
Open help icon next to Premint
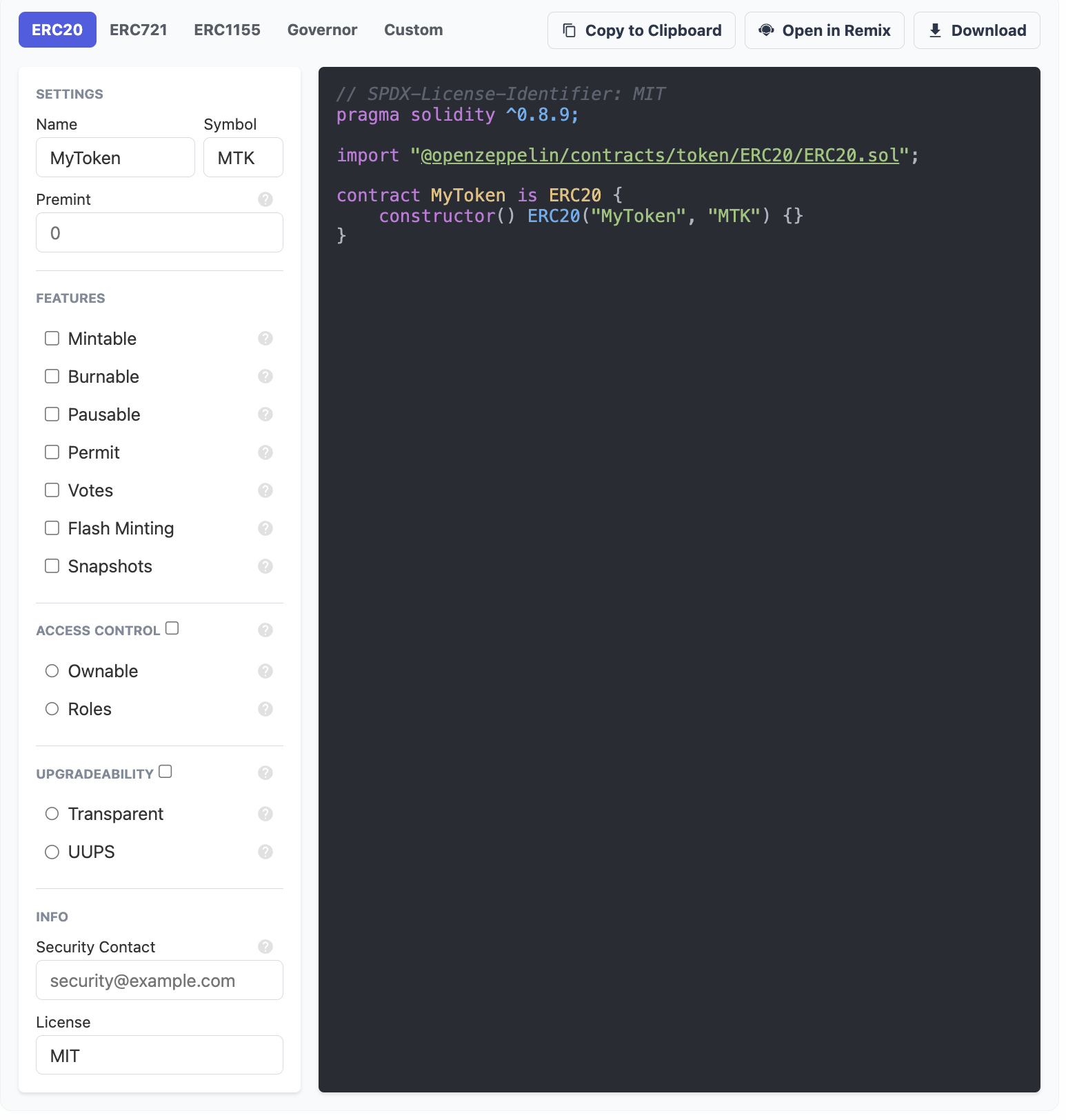click(x=265, y=199)
